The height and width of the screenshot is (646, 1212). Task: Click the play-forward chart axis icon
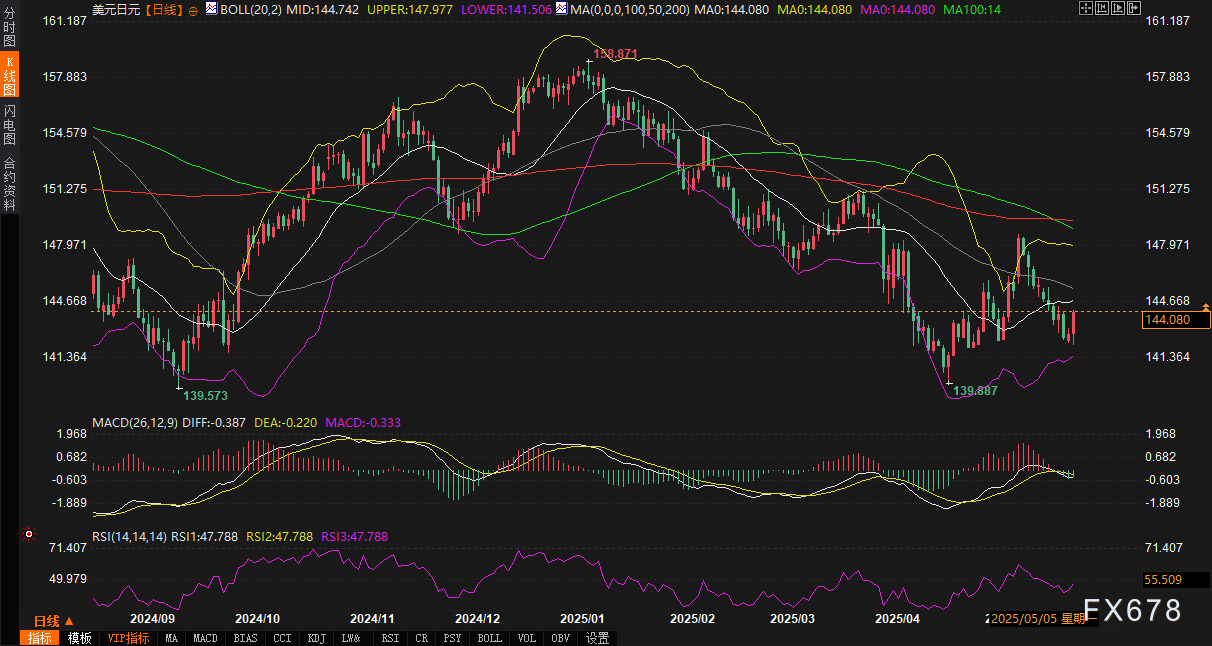coord(1120,8)
